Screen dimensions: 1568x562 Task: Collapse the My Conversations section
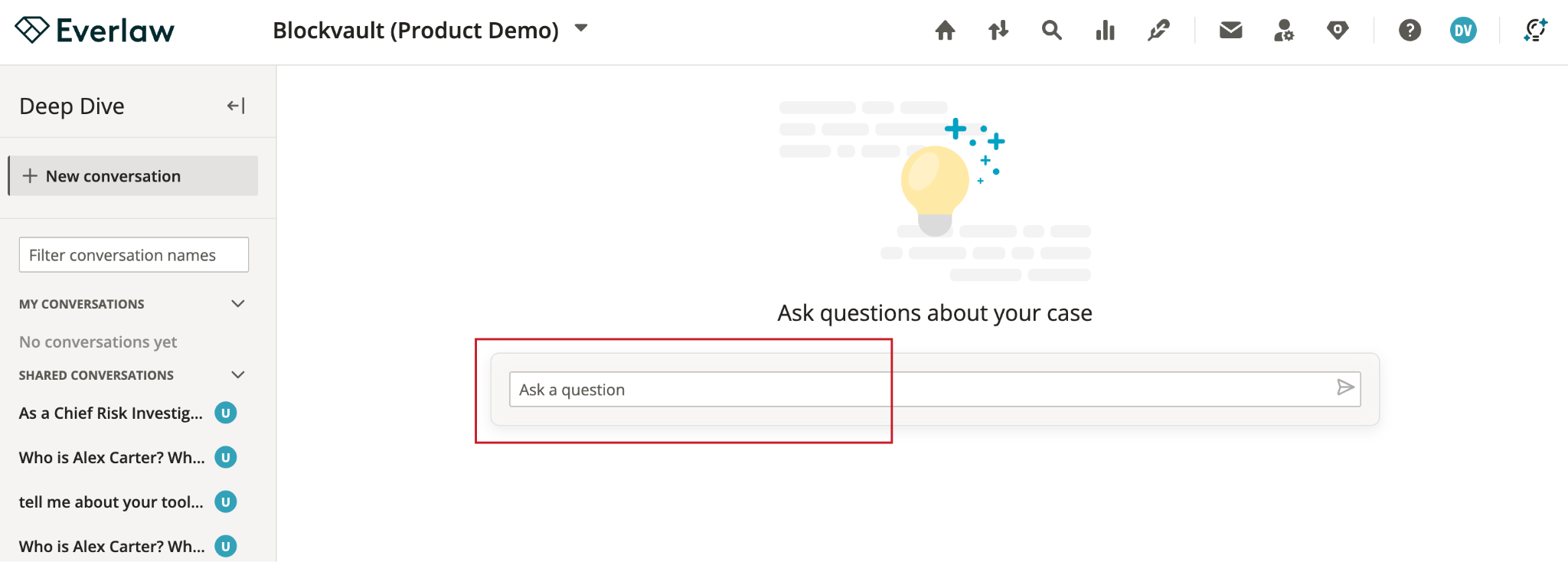(238, 304)
